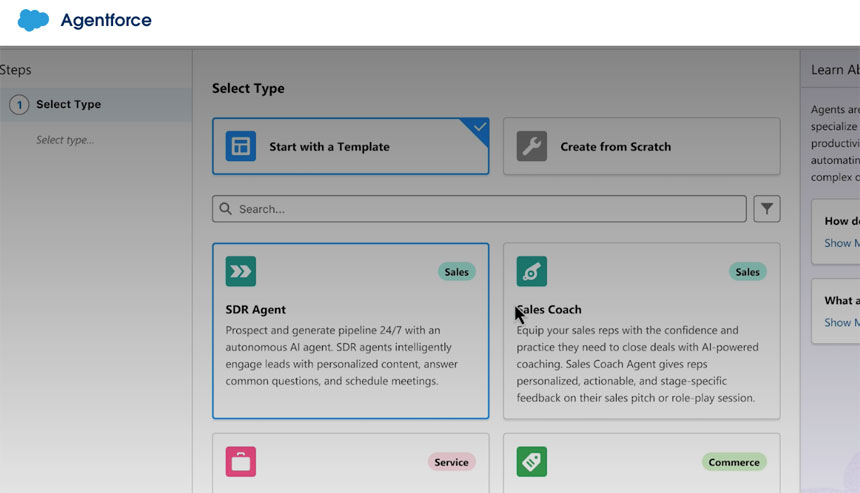Click the template layout icon
Viewport: 860px width, 493px height.
pos(241,146)
